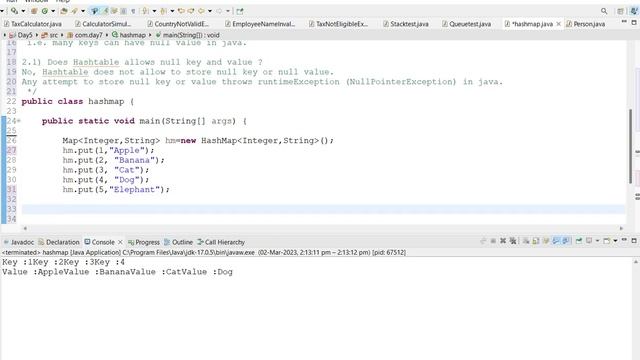Switch to CalculatorSimul... editor tab
Viewport: 640px width, 360px height.
pos(103,24)
